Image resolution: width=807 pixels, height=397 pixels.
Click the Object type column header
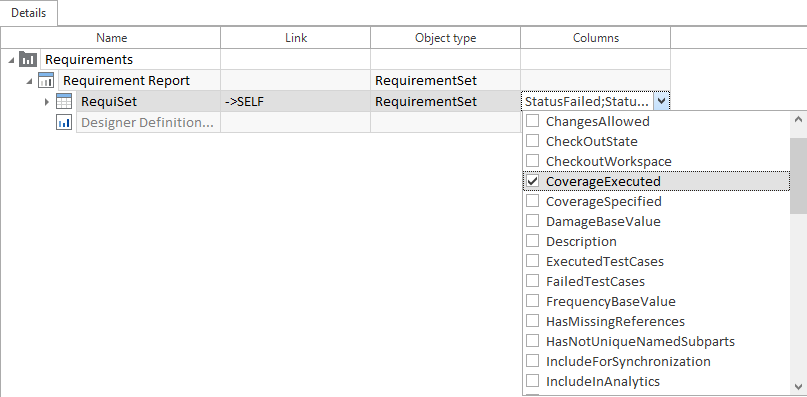point(445,38)
